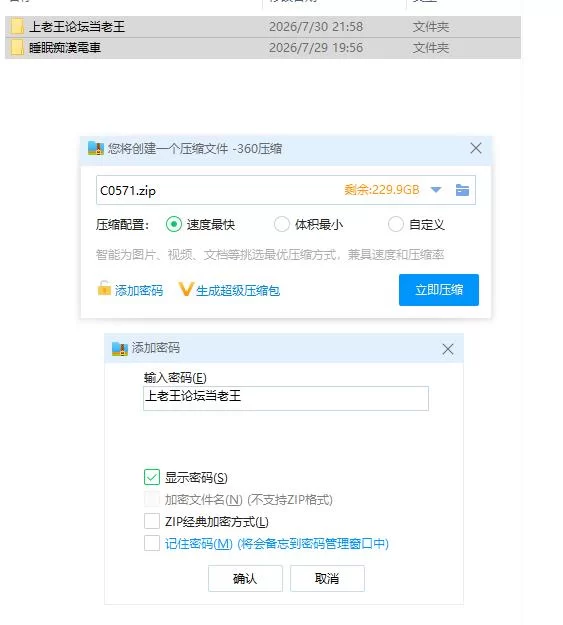Cancel password dialog with 取消 button
This screenshot has height=625, width=563.
(x=327, y=578)
